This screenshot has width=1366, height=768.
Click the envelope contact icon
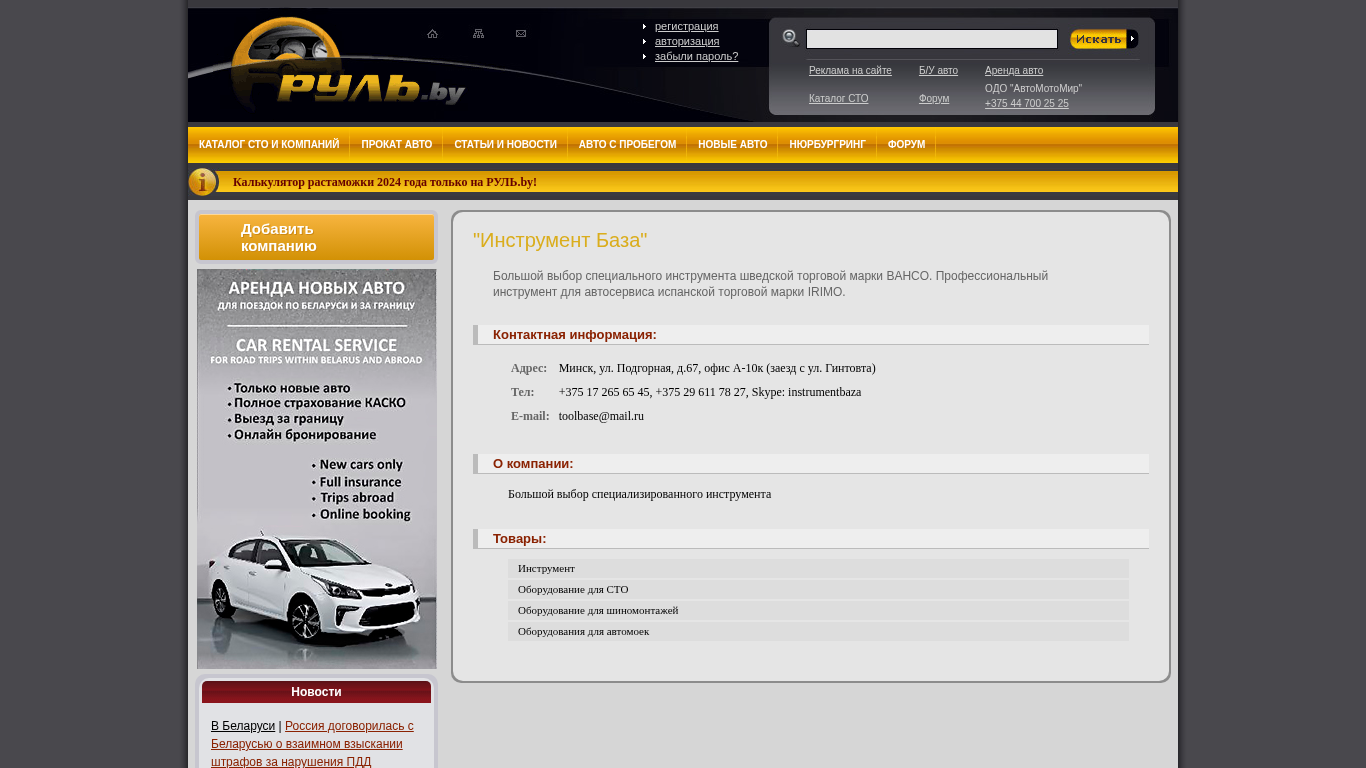[x=521, y=34]
